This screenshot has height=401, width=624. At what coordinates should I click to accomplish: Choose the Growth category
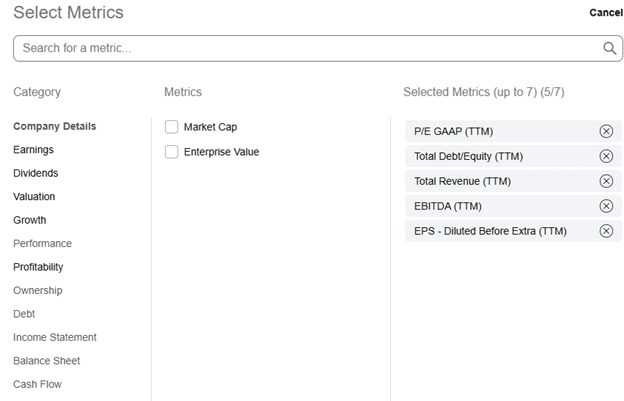point(30,220)
